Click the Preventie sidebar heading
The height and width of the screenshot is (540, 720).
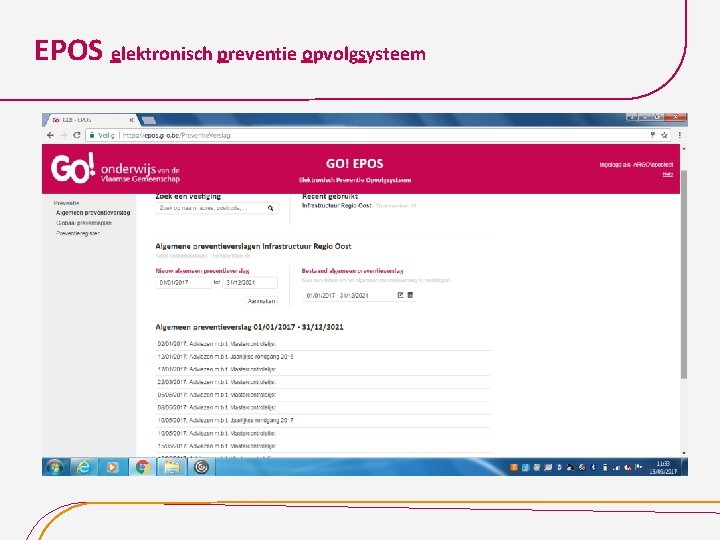pyautogui.click(x=66, y=202)
